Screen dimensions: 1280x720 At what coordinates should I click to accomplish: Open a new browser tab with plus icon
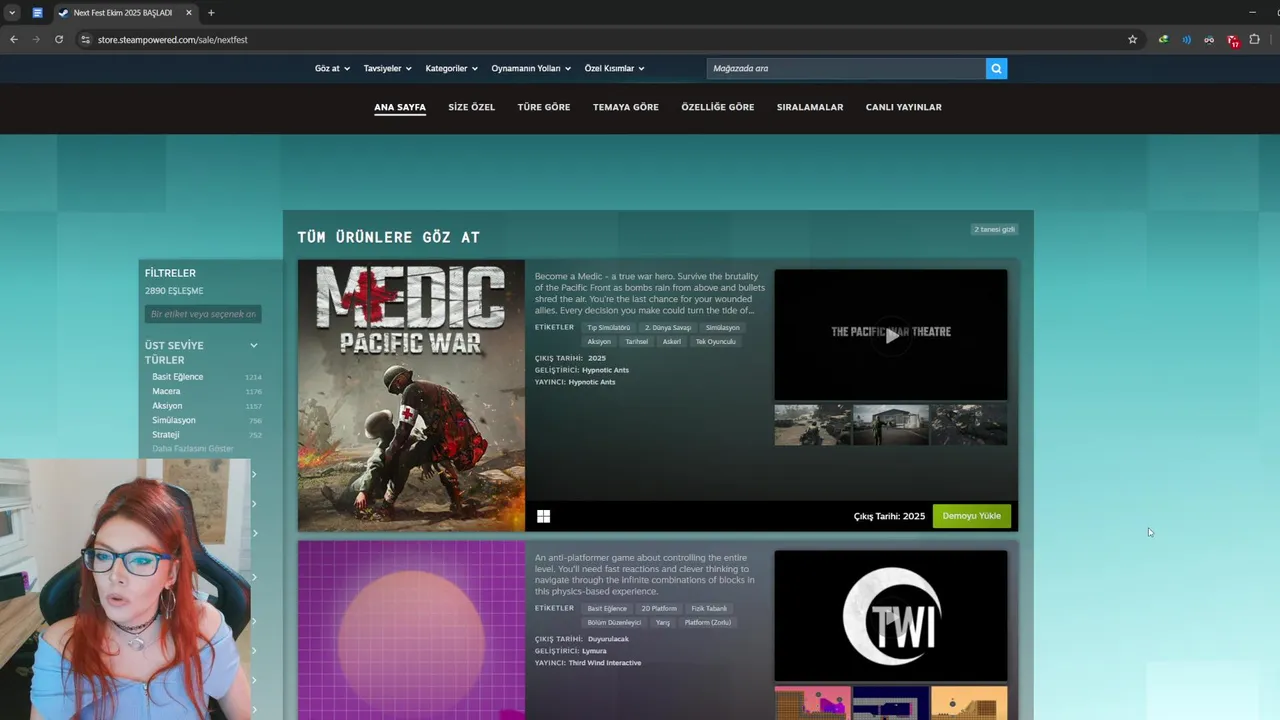(x=211, y=13)
